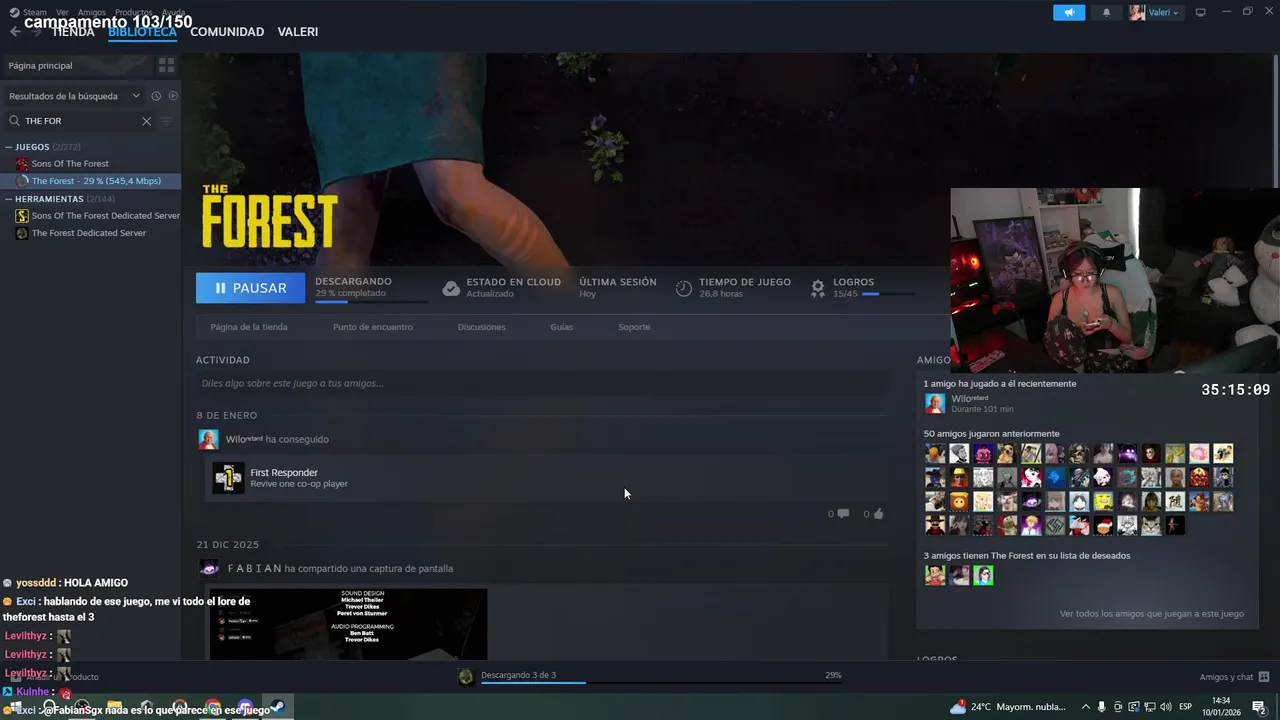
Task: Click Ver todos los amigos que juegan
Action: (x=1152, y=614)
